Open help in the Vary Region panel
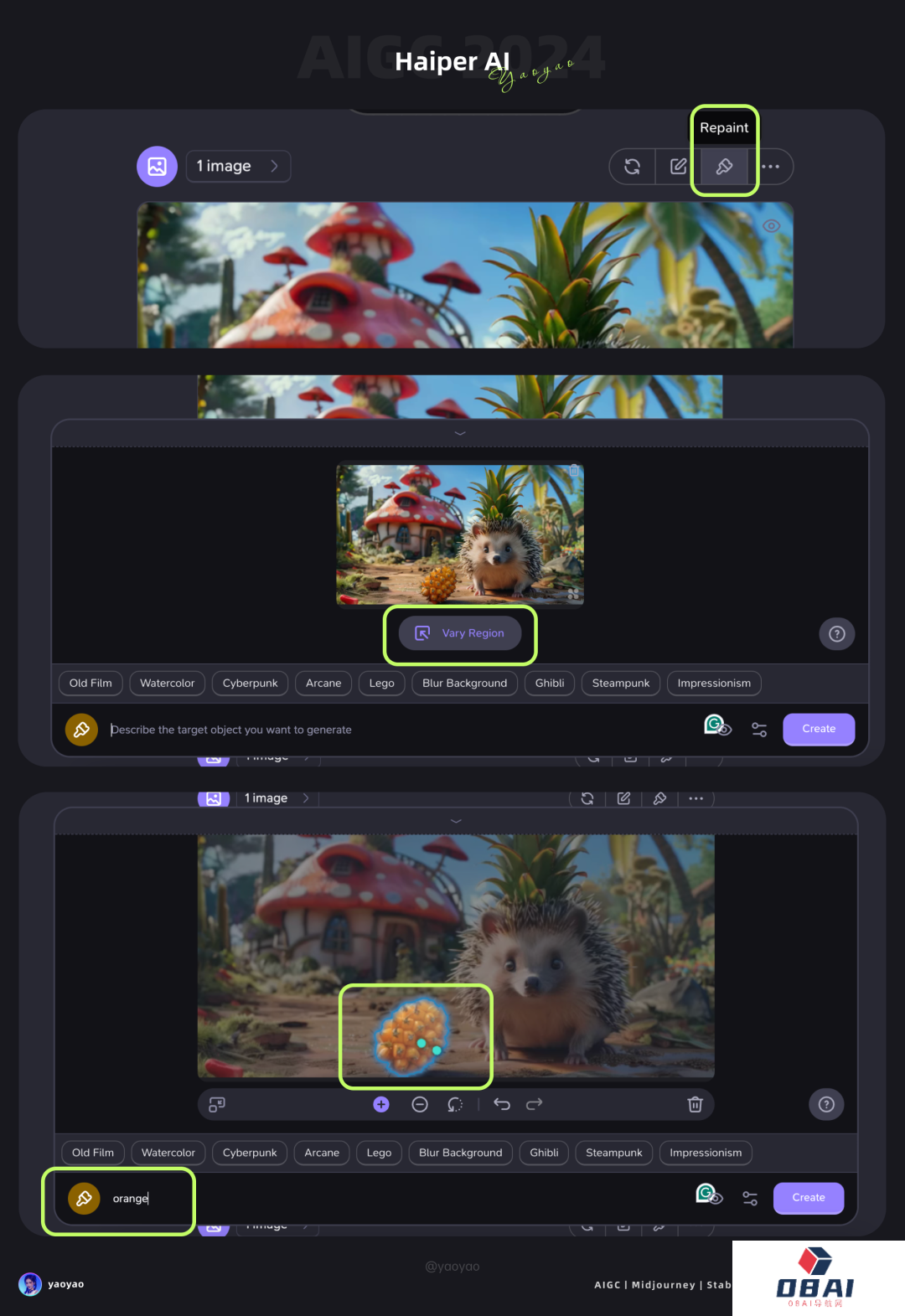 coord(836,633)
